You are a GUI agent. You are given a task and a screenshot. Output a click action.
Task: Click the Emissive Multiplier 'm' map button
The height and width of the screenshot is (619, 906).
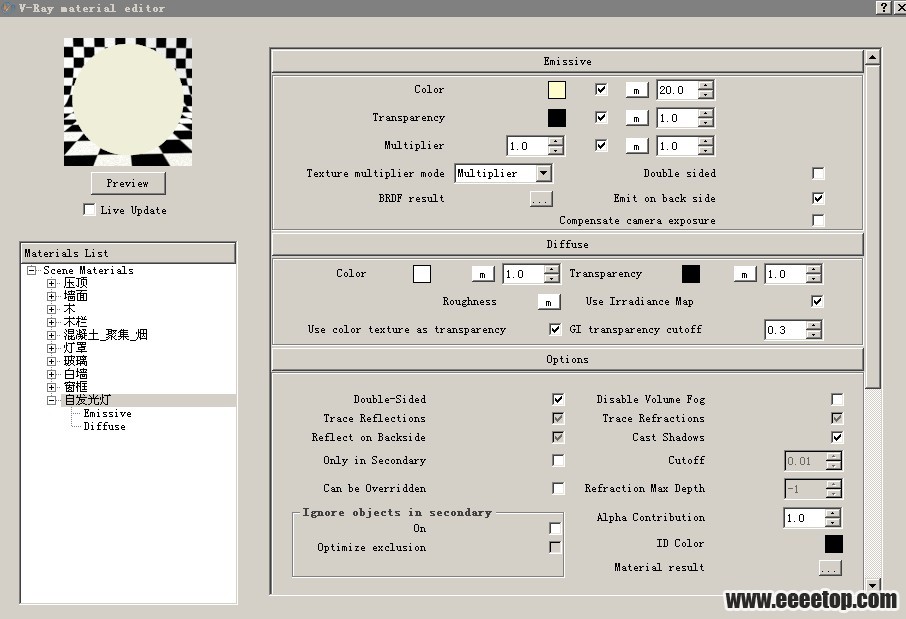click(x=637, y=146)
